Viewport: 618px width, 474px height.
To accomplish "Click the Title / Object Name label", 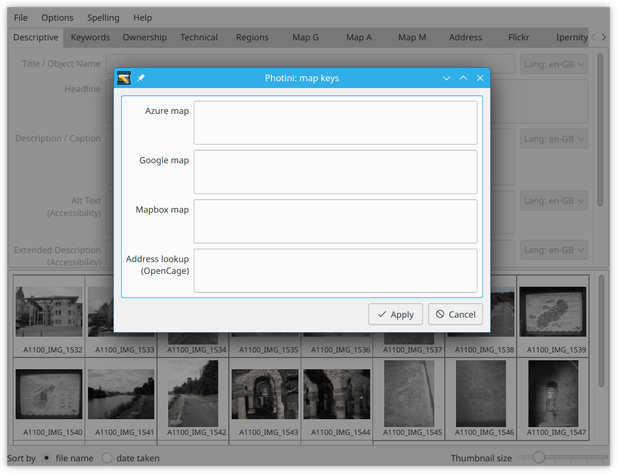I will (x=61, y=64).
